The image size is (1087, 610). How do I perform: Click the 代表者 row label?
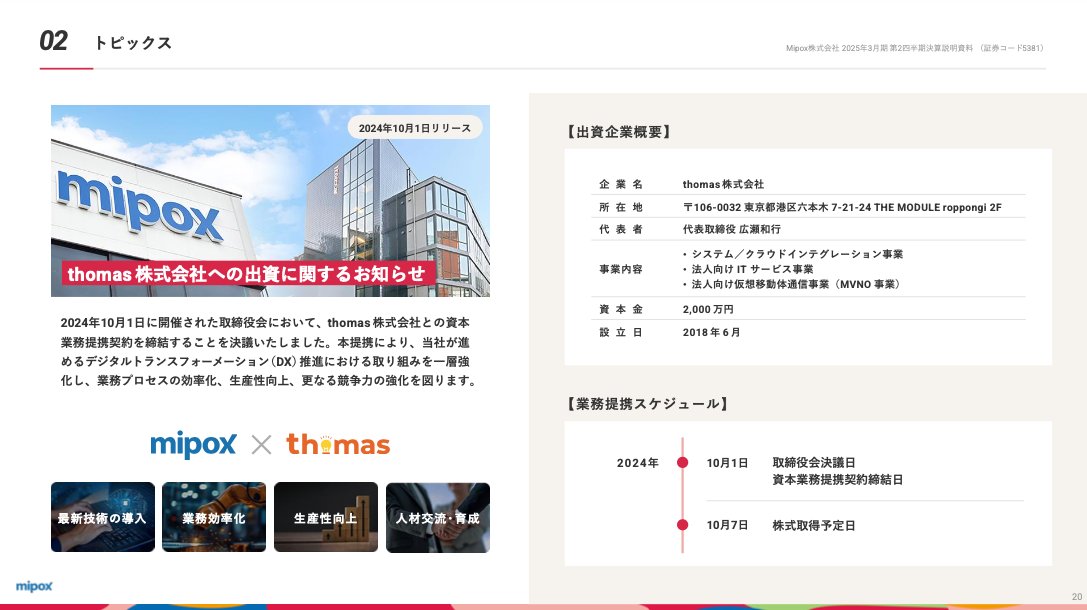point(621,229)
